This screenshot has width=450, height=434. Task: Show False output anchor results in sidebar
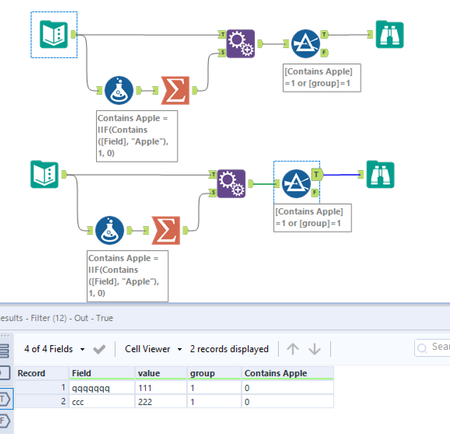5,420
